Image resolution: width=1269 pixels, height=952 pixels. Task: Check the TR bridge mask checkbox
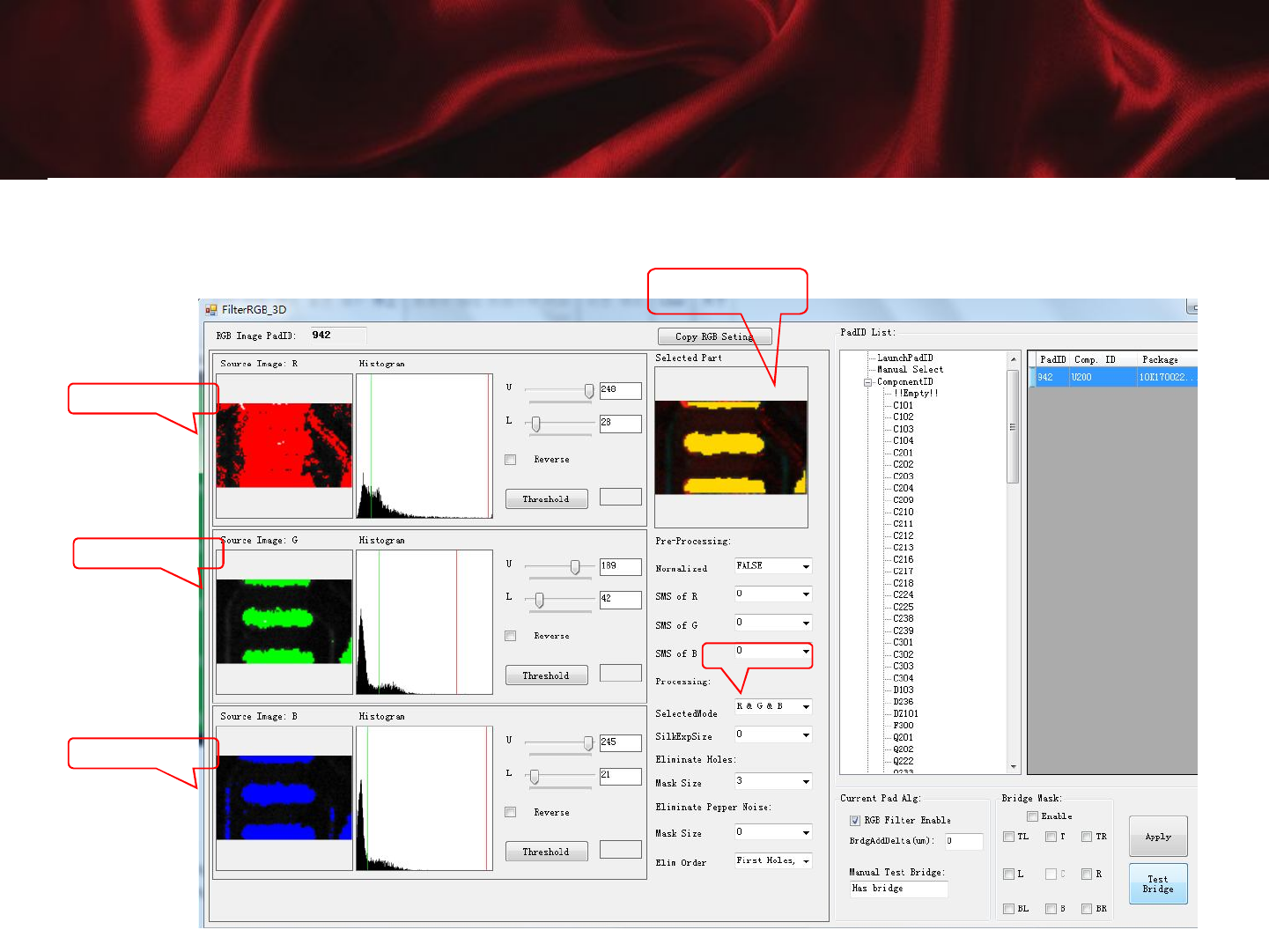point(1087,837)
